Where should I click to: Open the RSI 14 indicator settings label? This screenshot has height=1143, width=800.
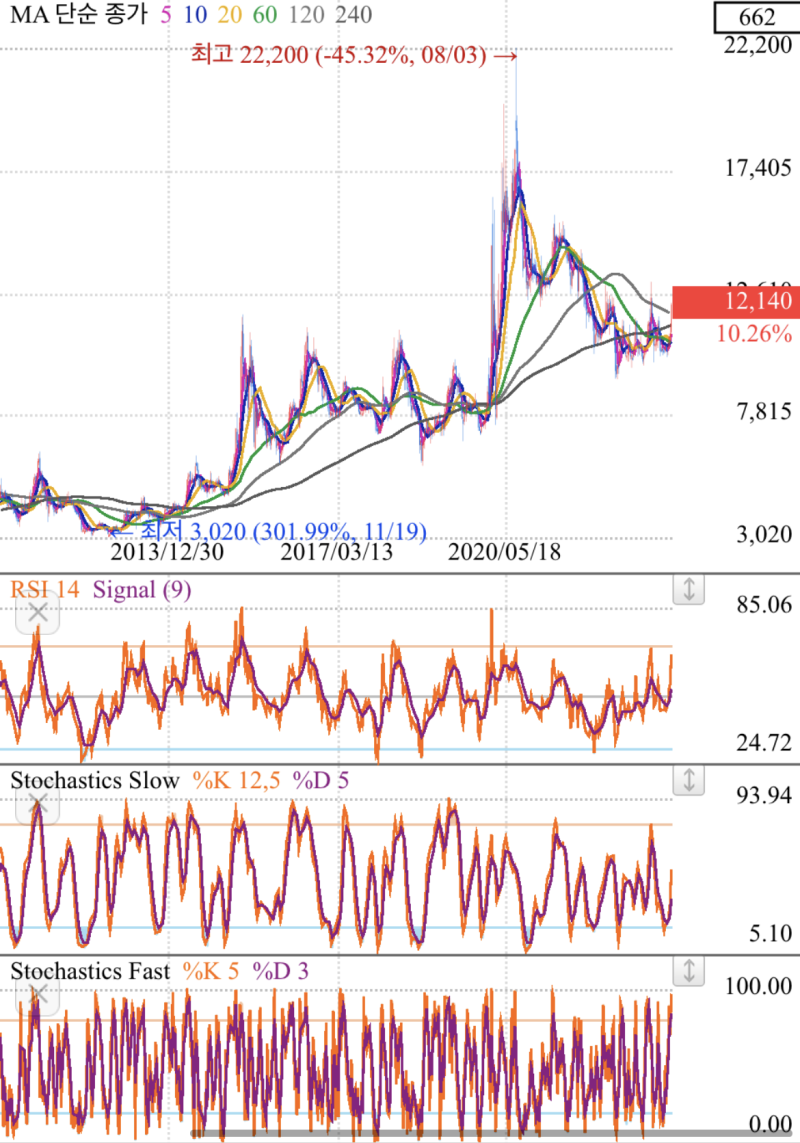(45, 589)
